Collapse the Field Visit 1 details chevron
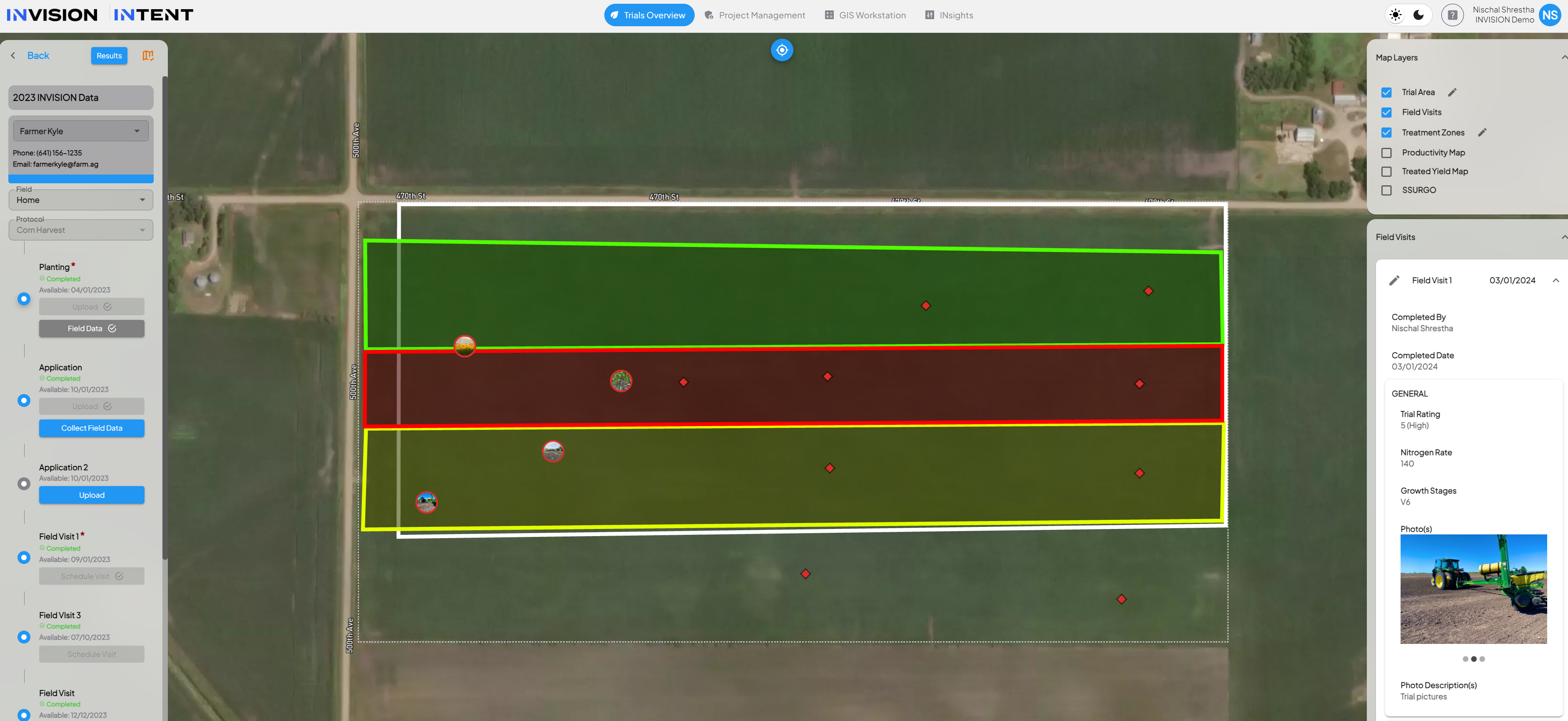Screen dimensions: 1568x721 (1555, 281)
